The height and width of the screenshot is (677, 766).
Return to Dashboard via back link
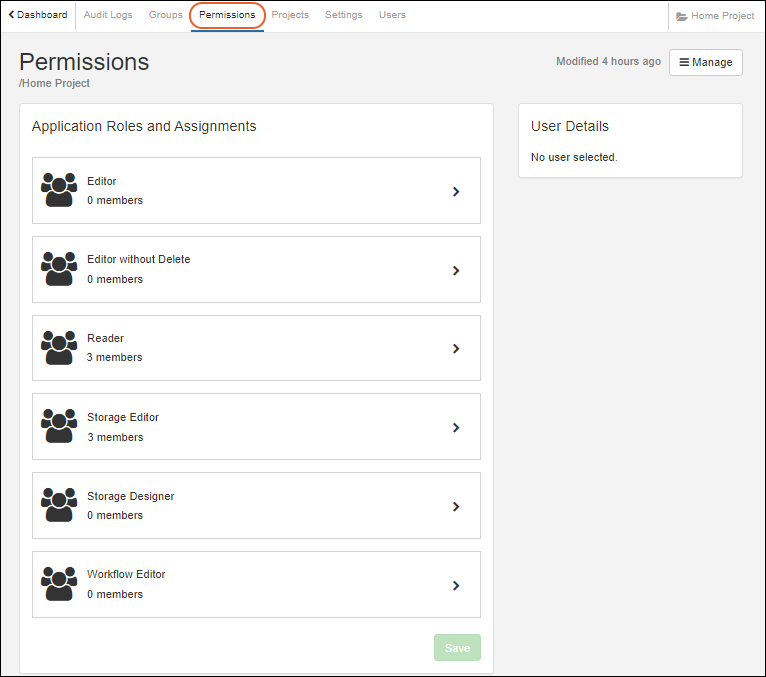(38, 15)
